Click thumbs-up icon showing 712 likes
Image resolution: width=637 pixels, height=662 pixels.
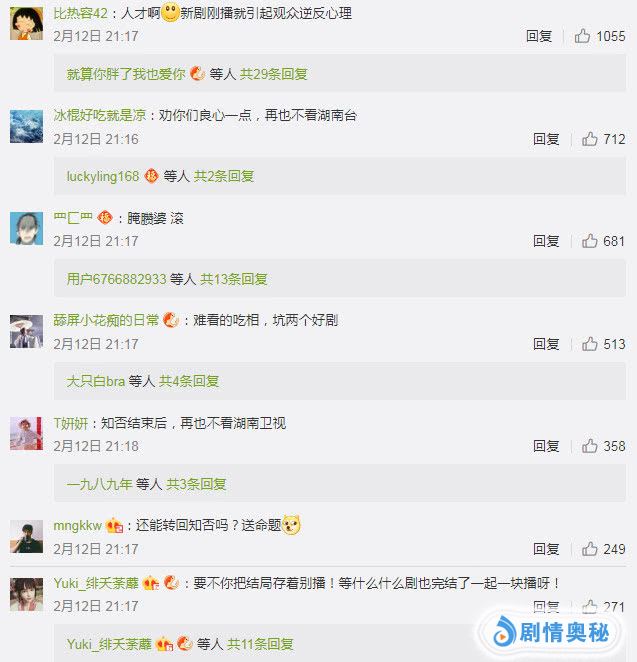590,139
